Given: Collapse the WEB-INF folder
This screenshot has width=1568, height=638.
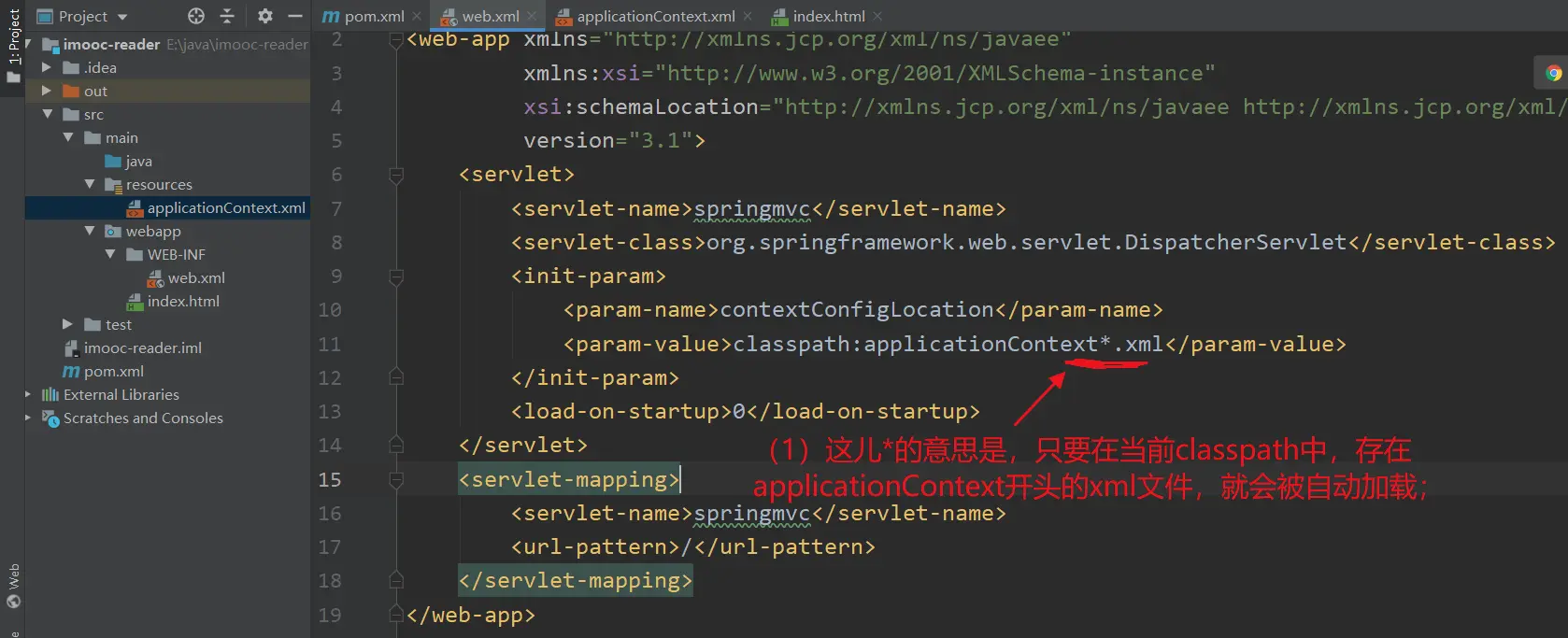Looking at the screenshot, I should click(x=110, y=254).
